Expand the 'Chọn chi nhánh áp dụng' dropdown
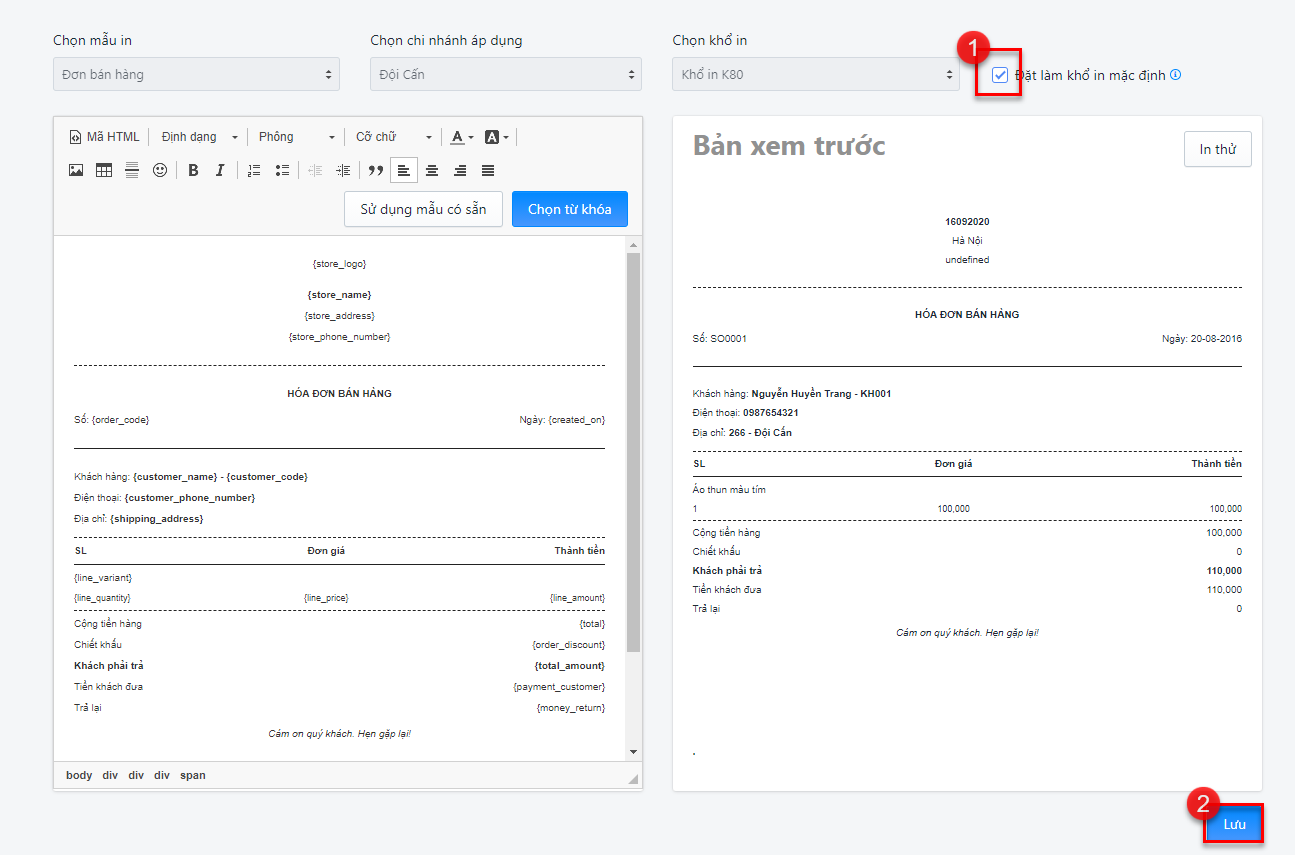The width and height of the screenshot is (1295, 855). click(505, 74)
